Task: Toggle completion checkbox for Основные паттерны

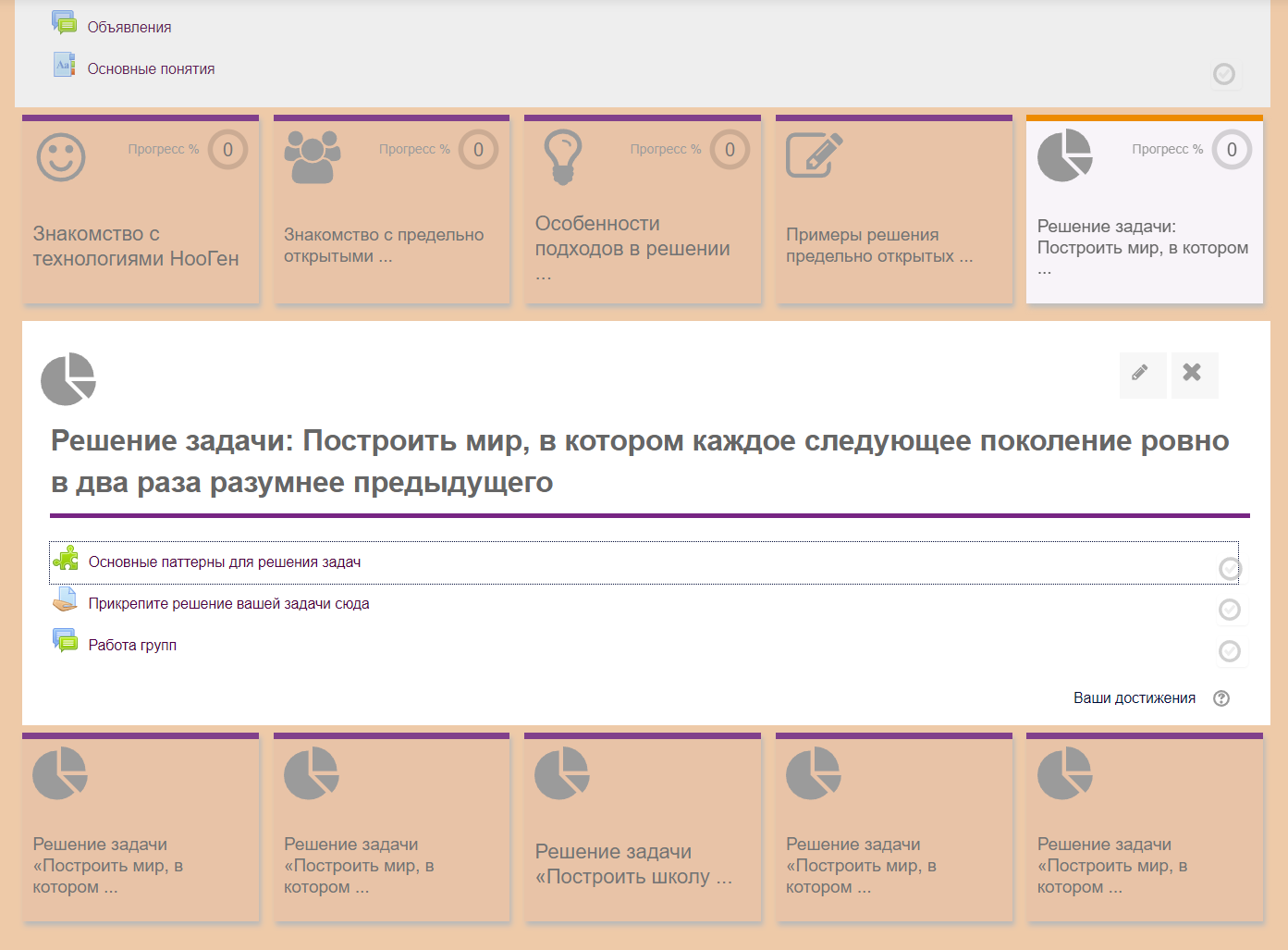Action: click(x=1230, y=569)
